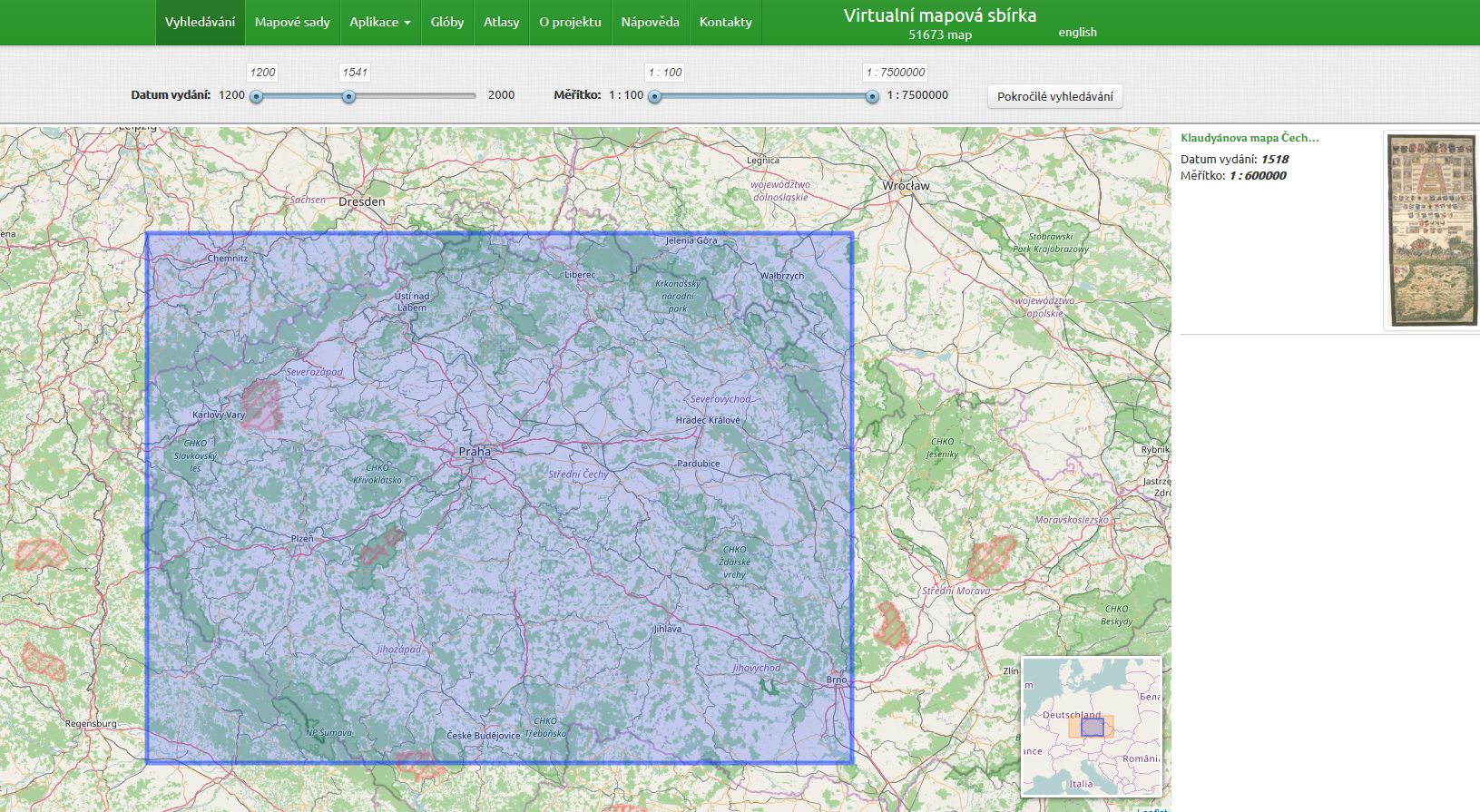This screenshot has width=1480, height=812.
Task: Click Regensburg label on the map
Action: pos(91,723)
